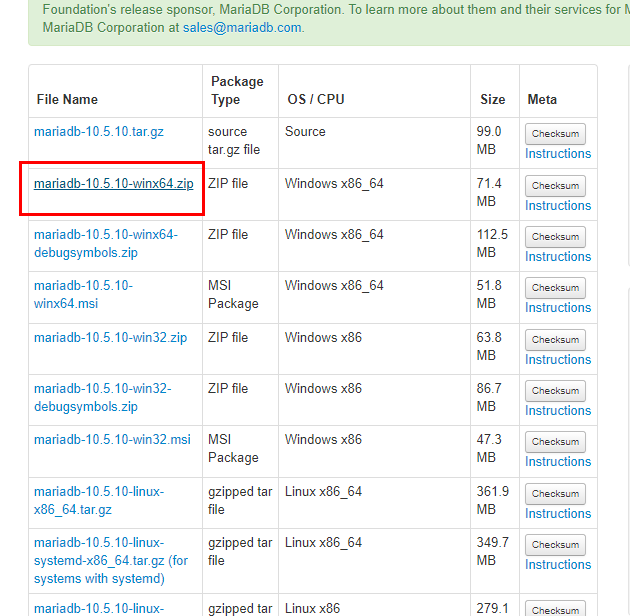Download mariadb-10.5.10-winx64-debugsymbols.zip
Image resolution: width=630 pixels, height=616 pixels.
(106, 244)
